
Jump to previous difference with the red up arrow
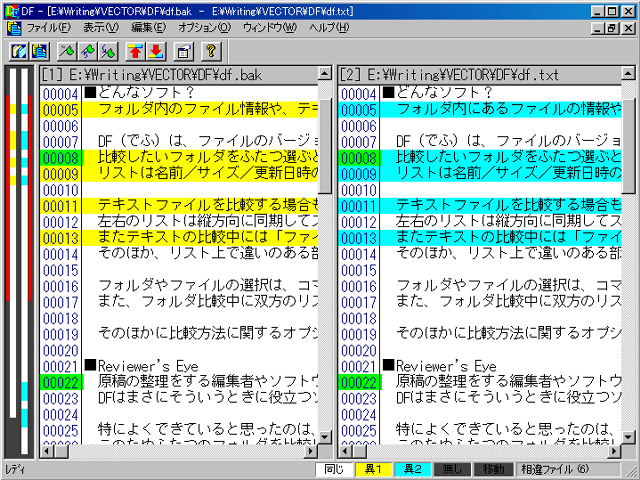tap(136, 51)
